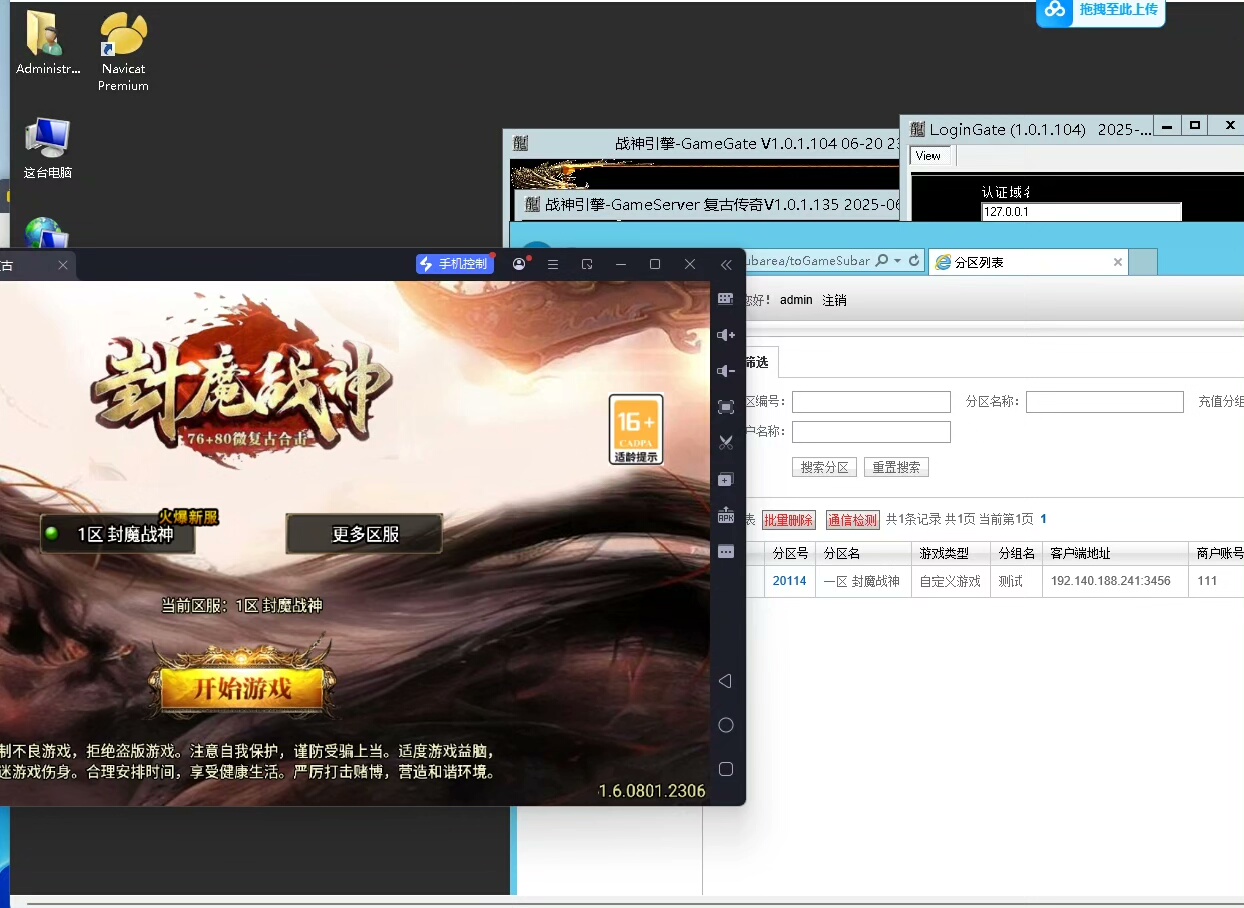Viewport: 1244px width, 908px height.
Task: Open the emulator hamburger menu
Action: click(553, 264)
